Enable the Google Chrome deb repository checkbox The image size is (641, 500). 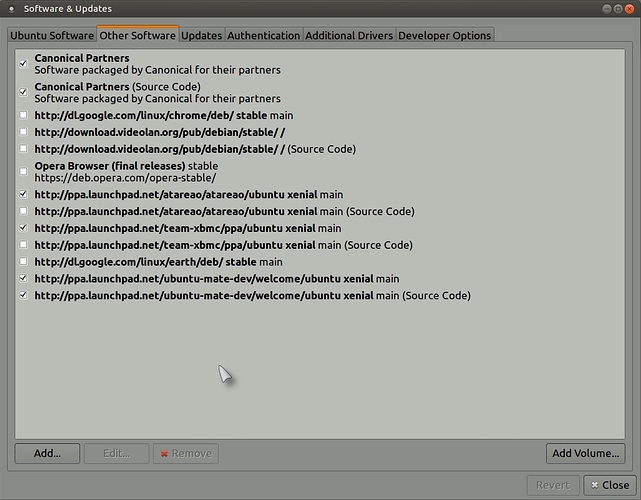[x=23, y=115]
